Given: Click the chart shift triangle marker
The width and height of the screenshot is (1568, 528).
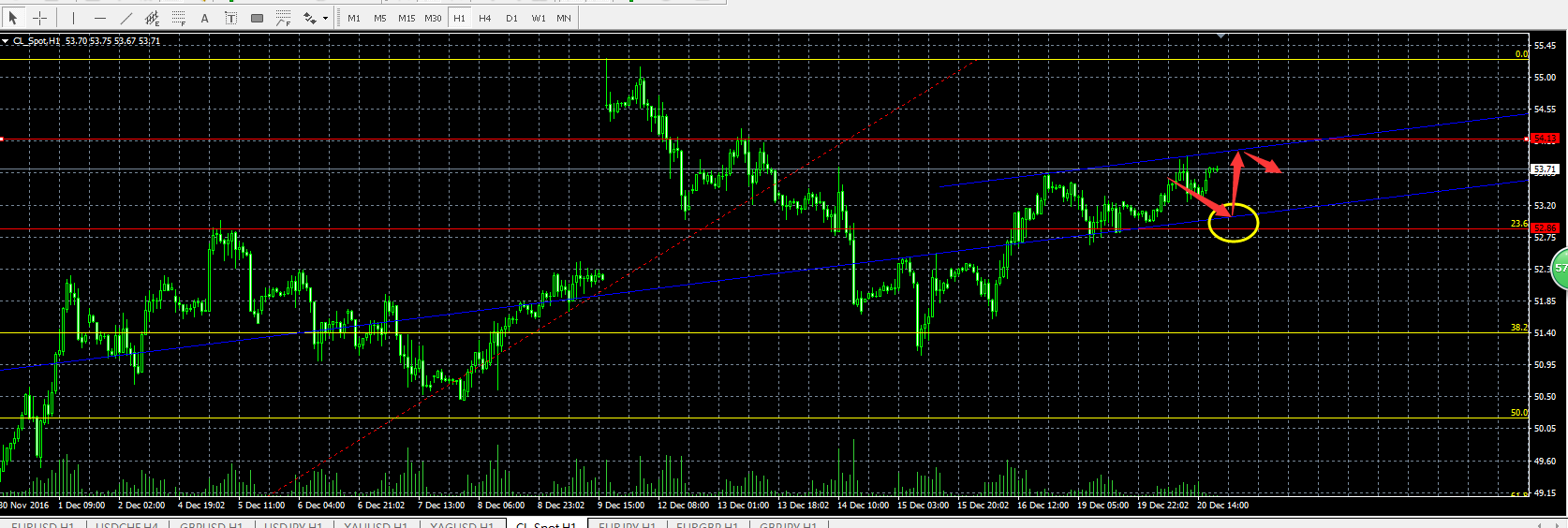Looking at the screenshot, I should click(1221, 36).
